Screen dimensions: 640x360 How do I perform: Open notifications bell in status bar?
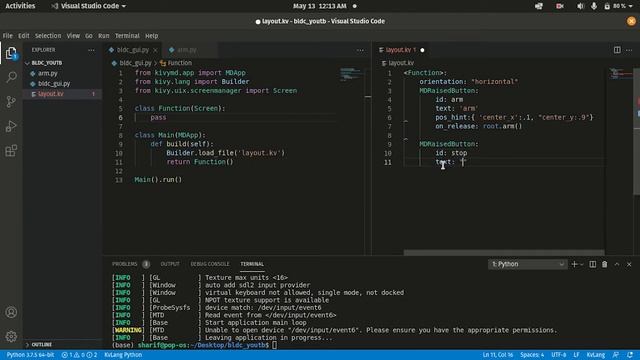tap(630, 355)
